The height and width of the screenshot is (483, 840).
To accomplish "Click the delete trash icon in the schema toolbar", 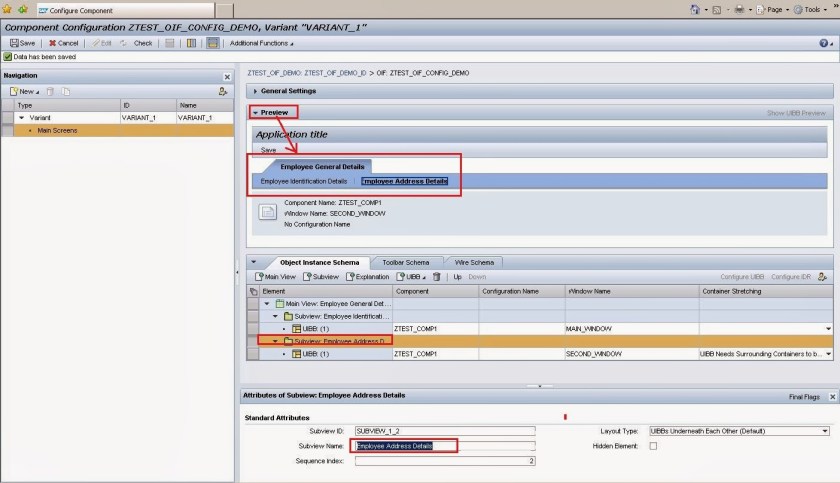I will pos(436,276).
